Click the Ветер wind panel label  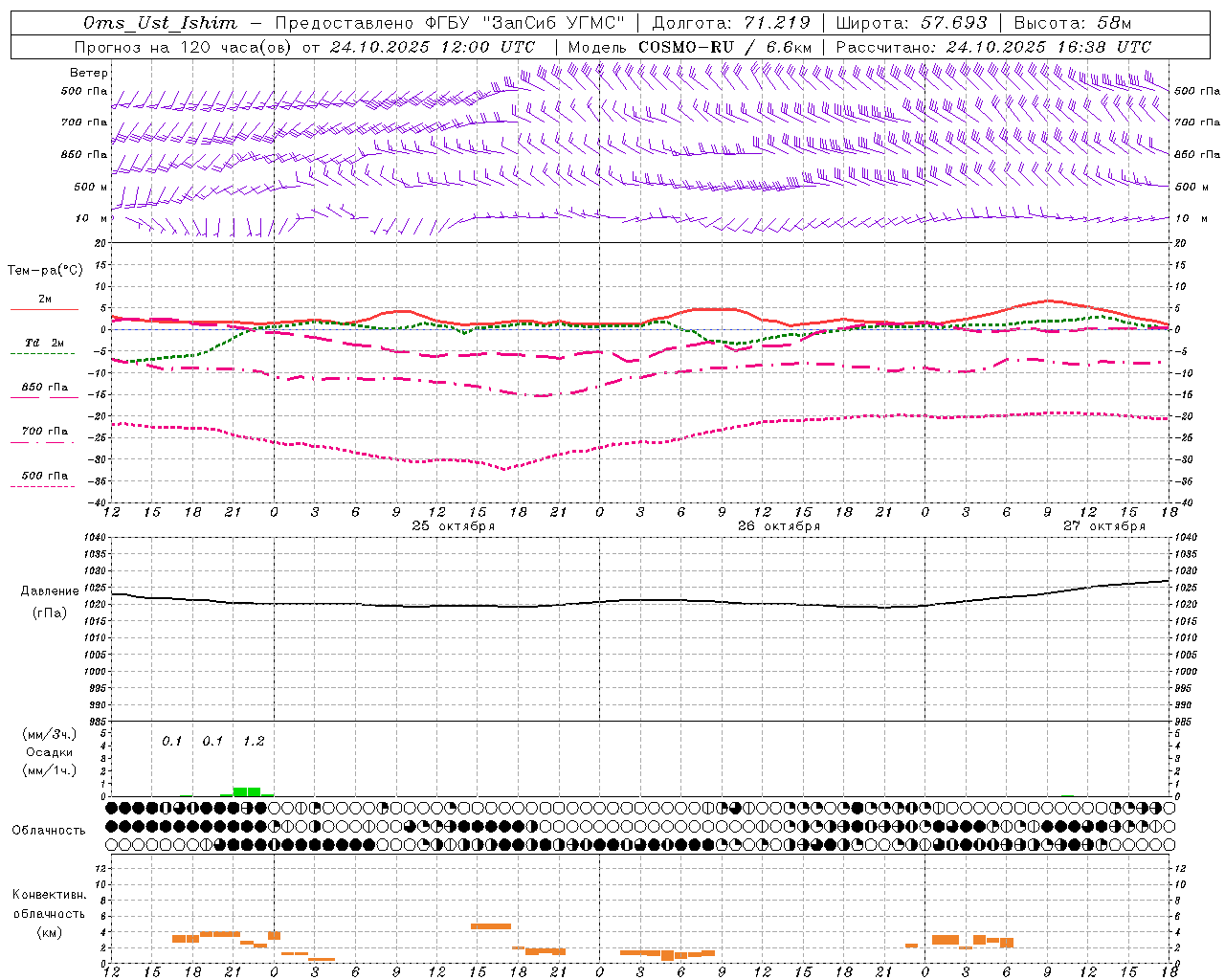point(89,73)
